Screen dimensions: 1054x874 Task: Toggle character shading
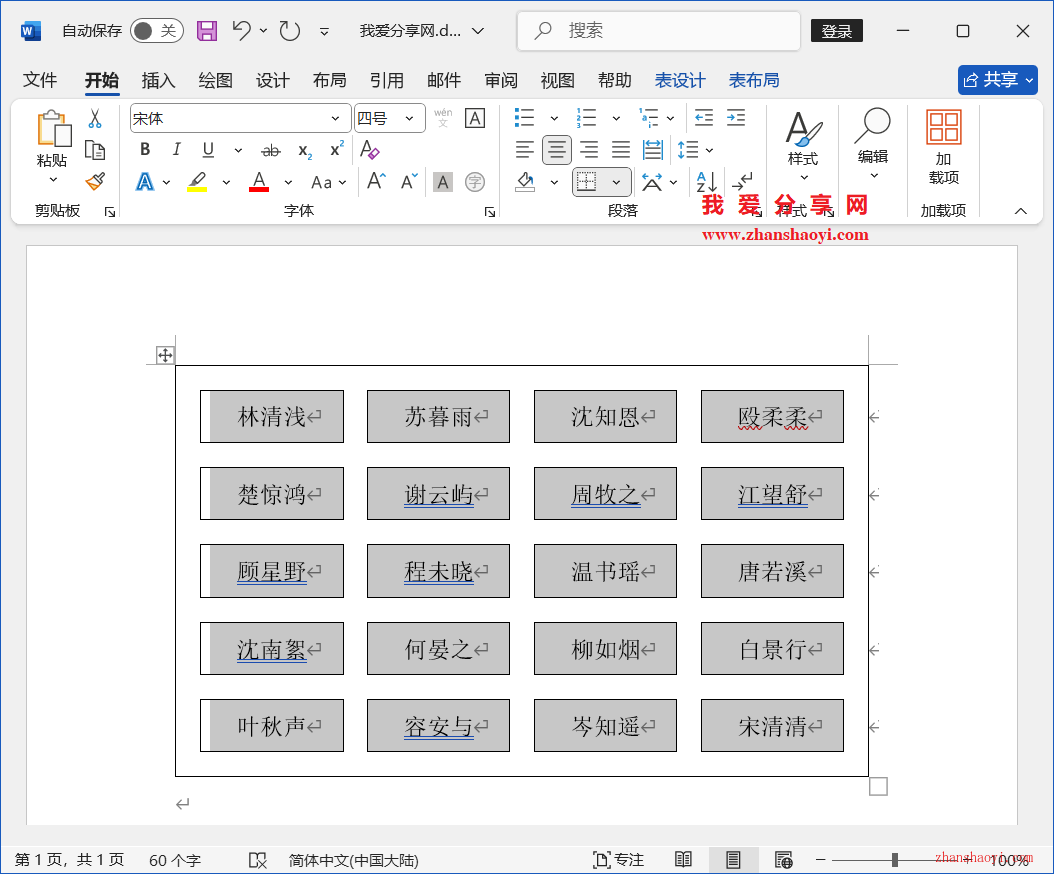442,182
